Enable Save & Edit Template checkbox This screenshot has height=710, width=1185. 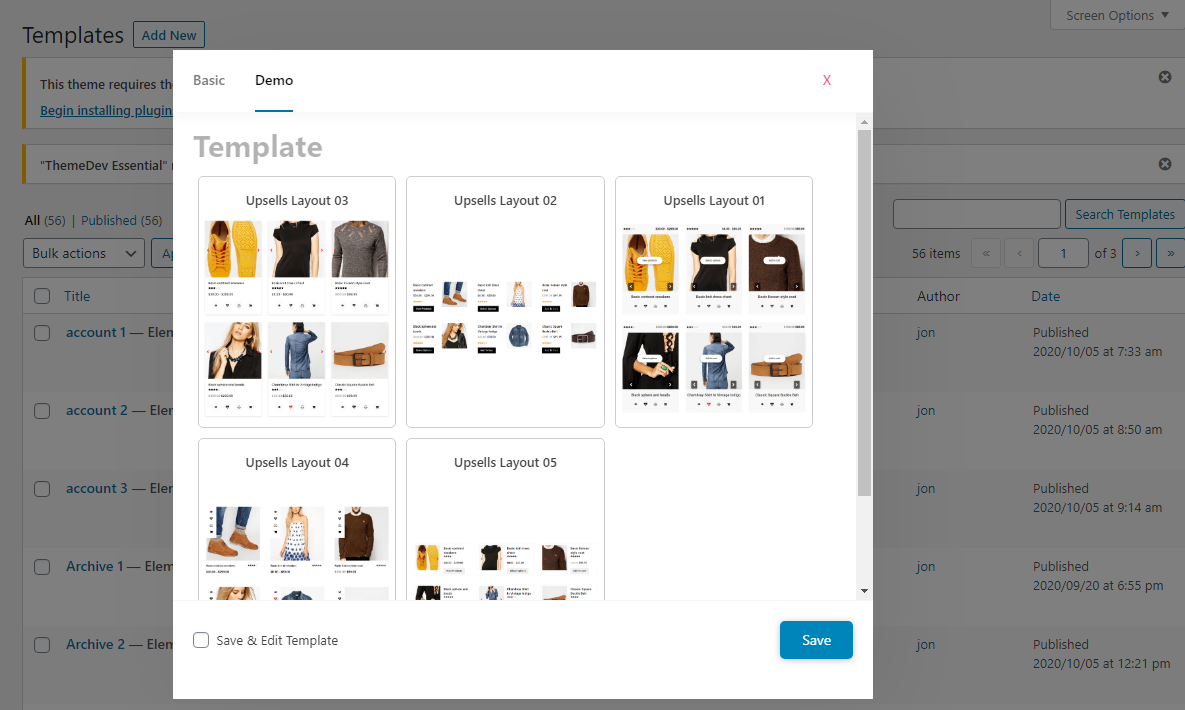point(201,640)
